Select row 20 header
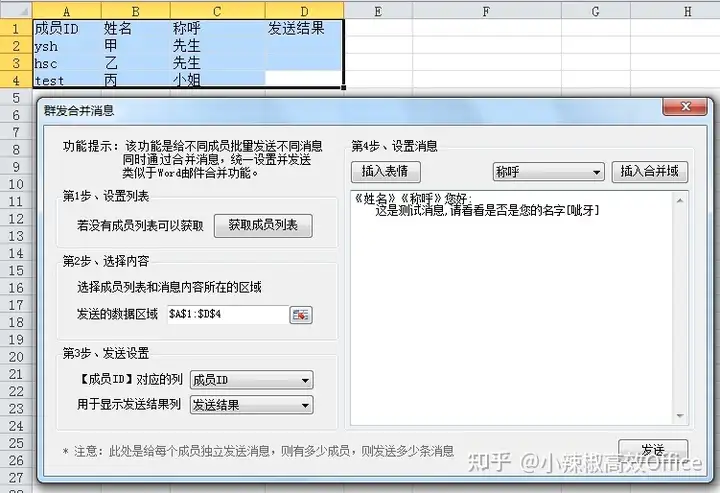This screenshot has width=720, height=493. (16, 357)
